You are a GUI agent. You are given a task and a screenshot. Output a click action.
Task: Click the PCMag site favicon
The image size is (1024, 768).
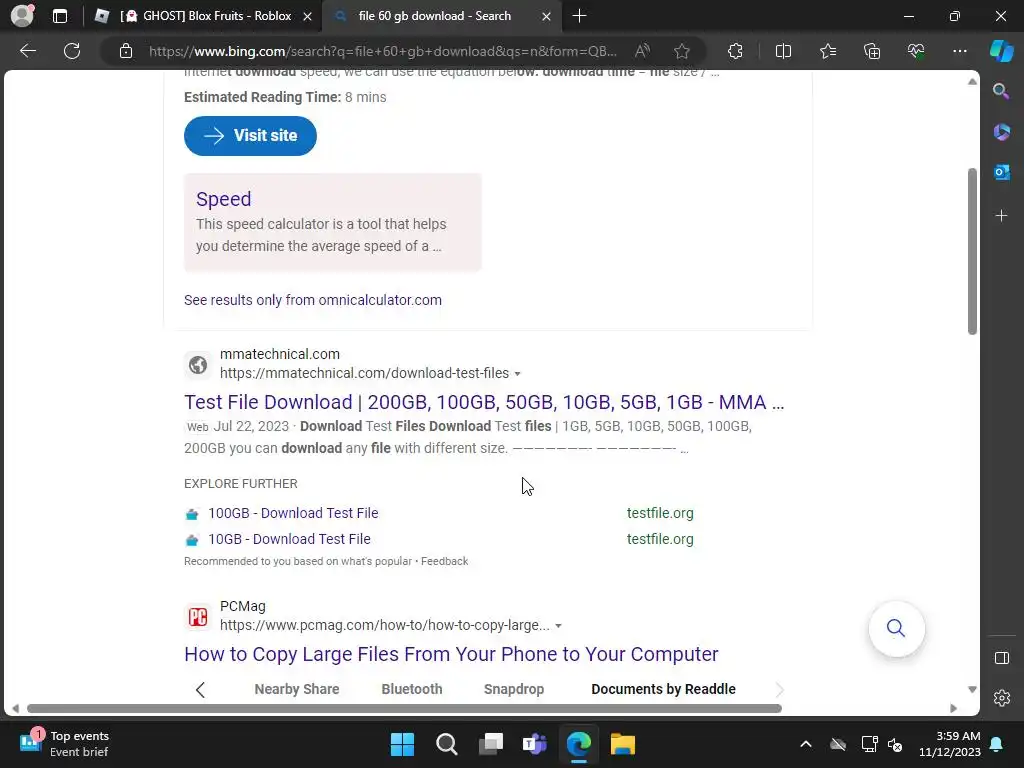click(198, 616)
